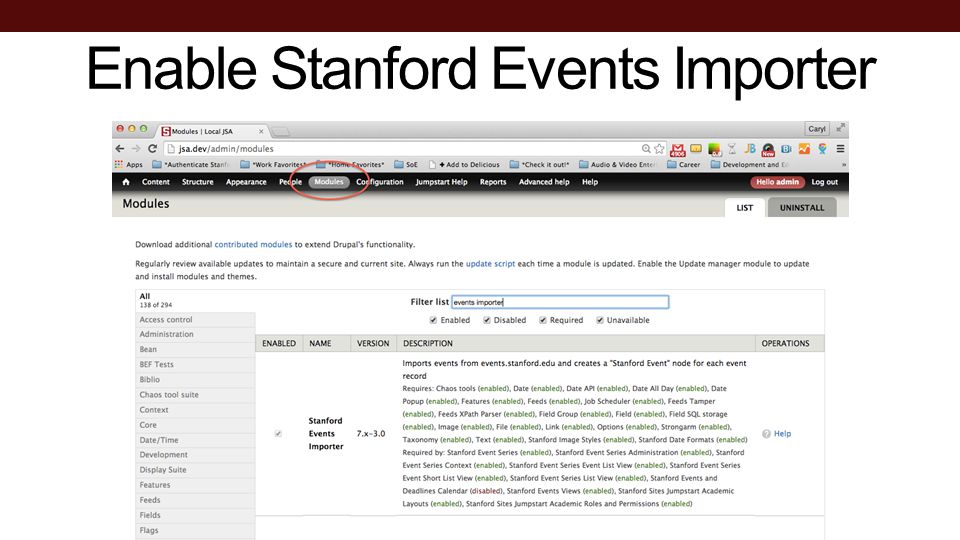The height and width of the screenshot is (540, 960).
Task: Click the hourglass extension icon
Action: tap(732, 149)
